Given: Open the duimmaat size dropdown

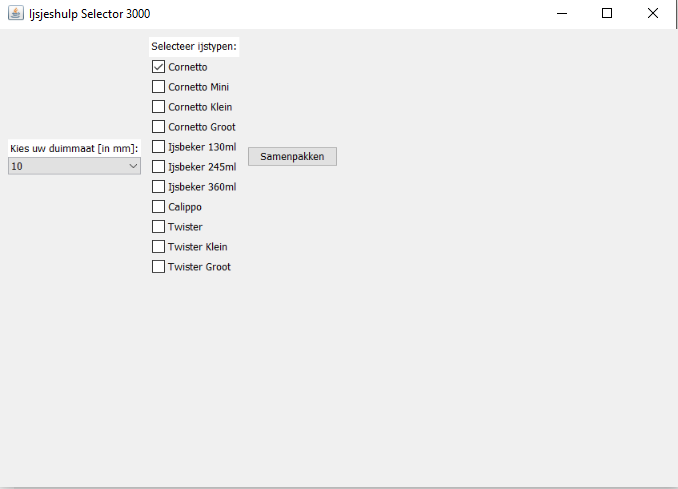Looking at the screenshot, I should (x=74, y=166).
